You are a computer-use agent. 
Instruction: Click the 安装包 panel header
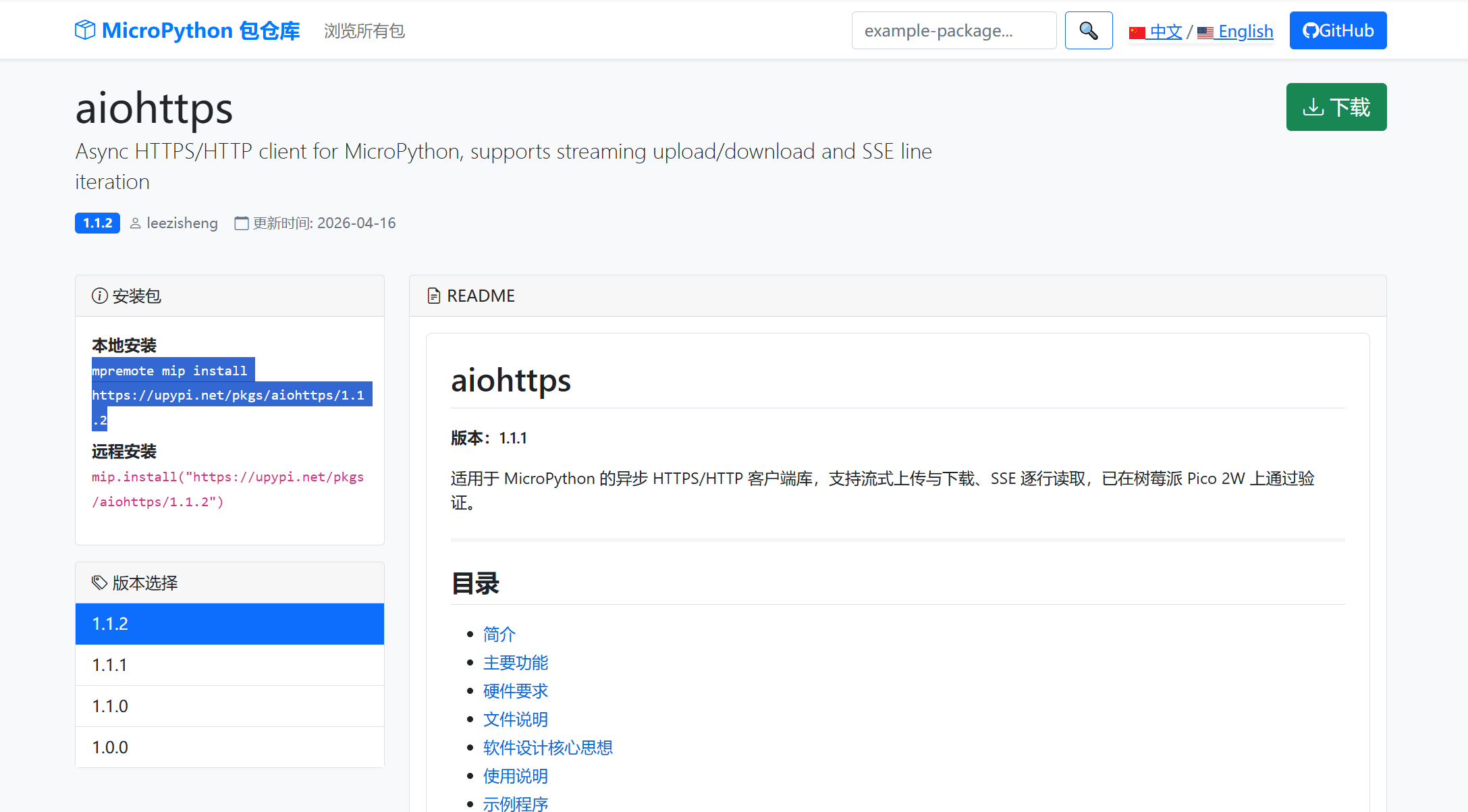click(x=229, y=296)
